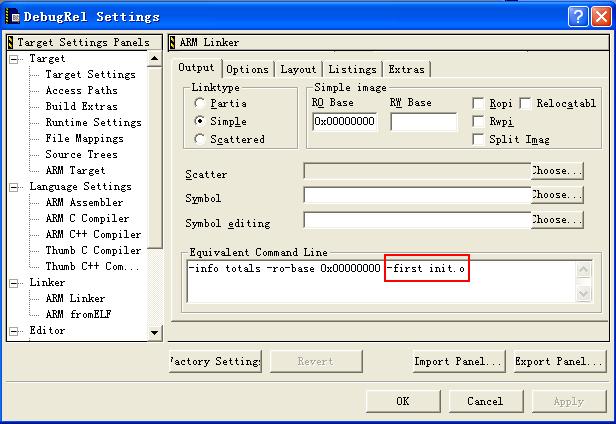Collapse the Language Settings tree node
This screenshot has height=424, width=616.
[14, 187]
